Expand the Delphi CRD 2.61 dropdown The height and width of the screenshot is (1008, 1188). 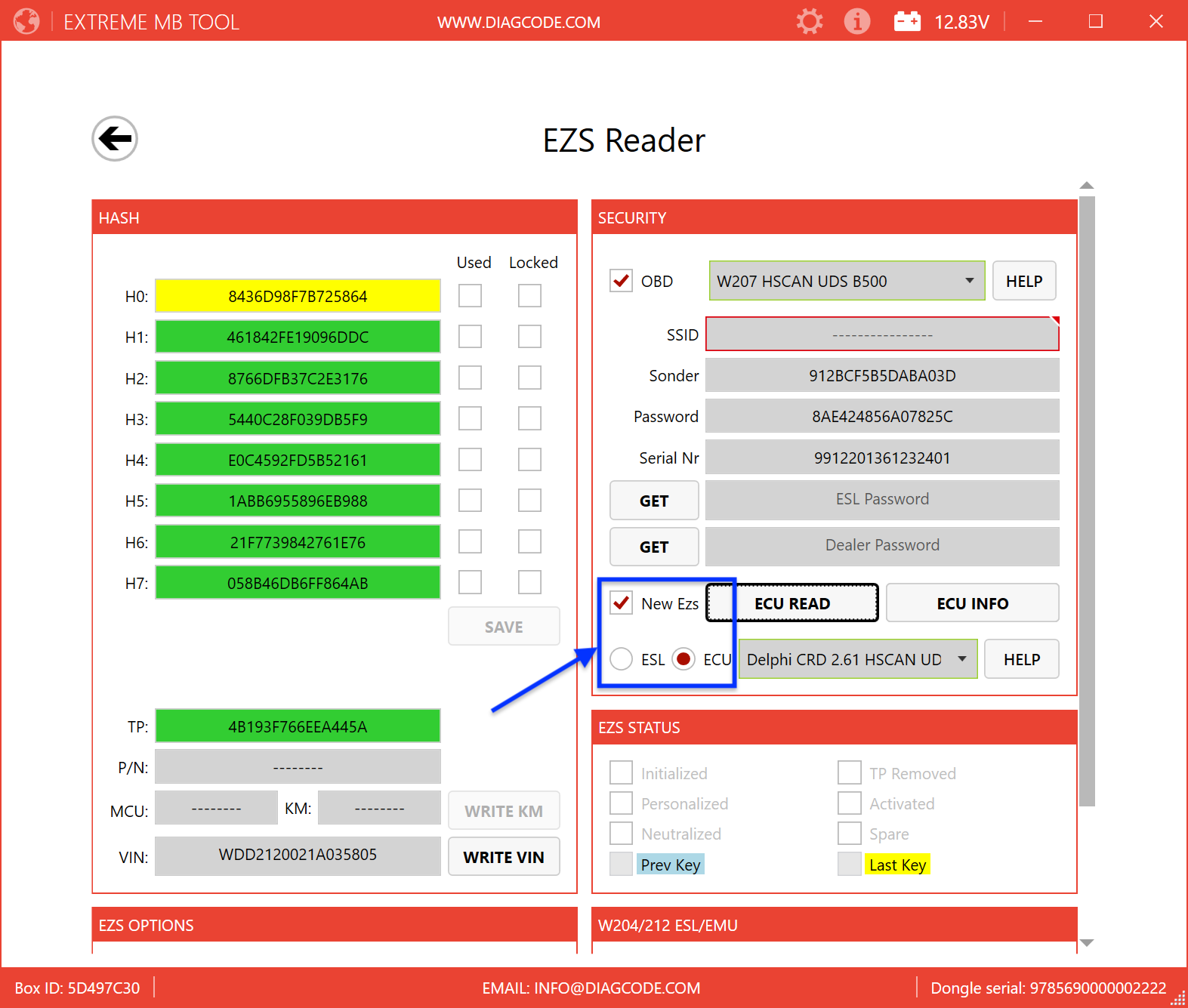pos(857,659)
